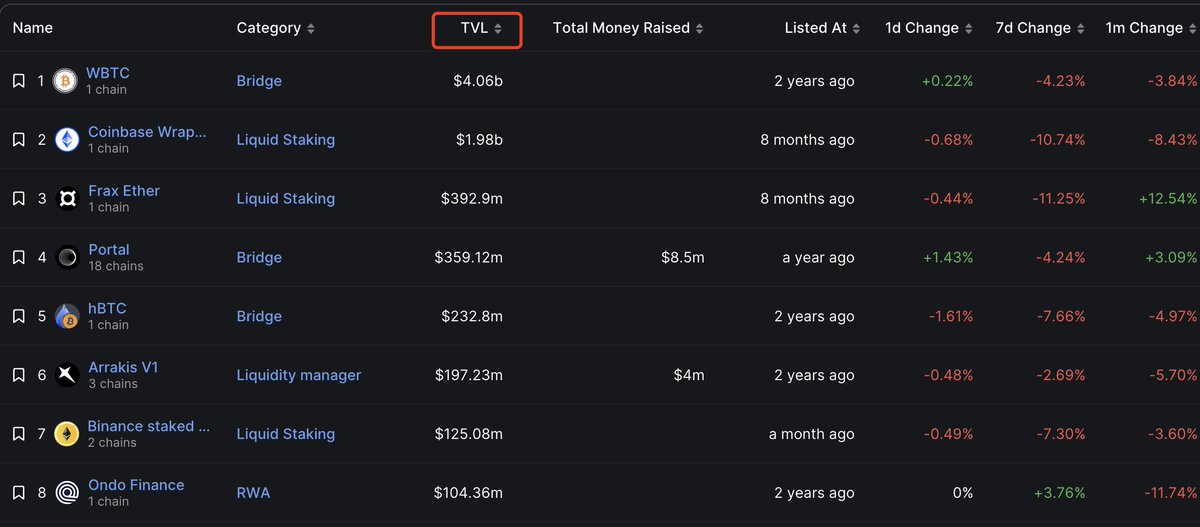Sort by Total Money Raised
Viewport: 1200px width, 527px height.
coord(628,28)
